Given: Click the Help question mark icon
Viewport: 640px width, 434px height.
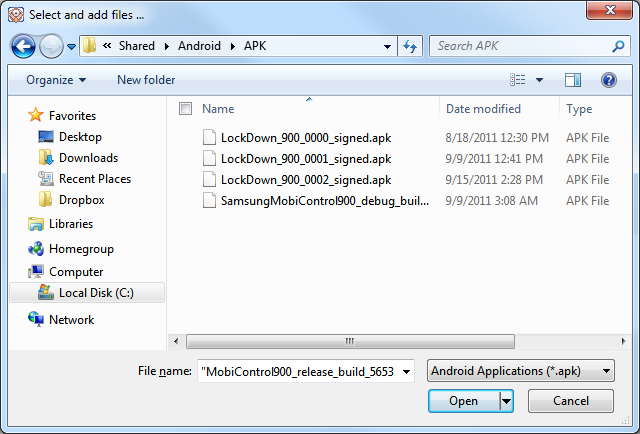Looking at the screenshot, I should pos(609,80).
